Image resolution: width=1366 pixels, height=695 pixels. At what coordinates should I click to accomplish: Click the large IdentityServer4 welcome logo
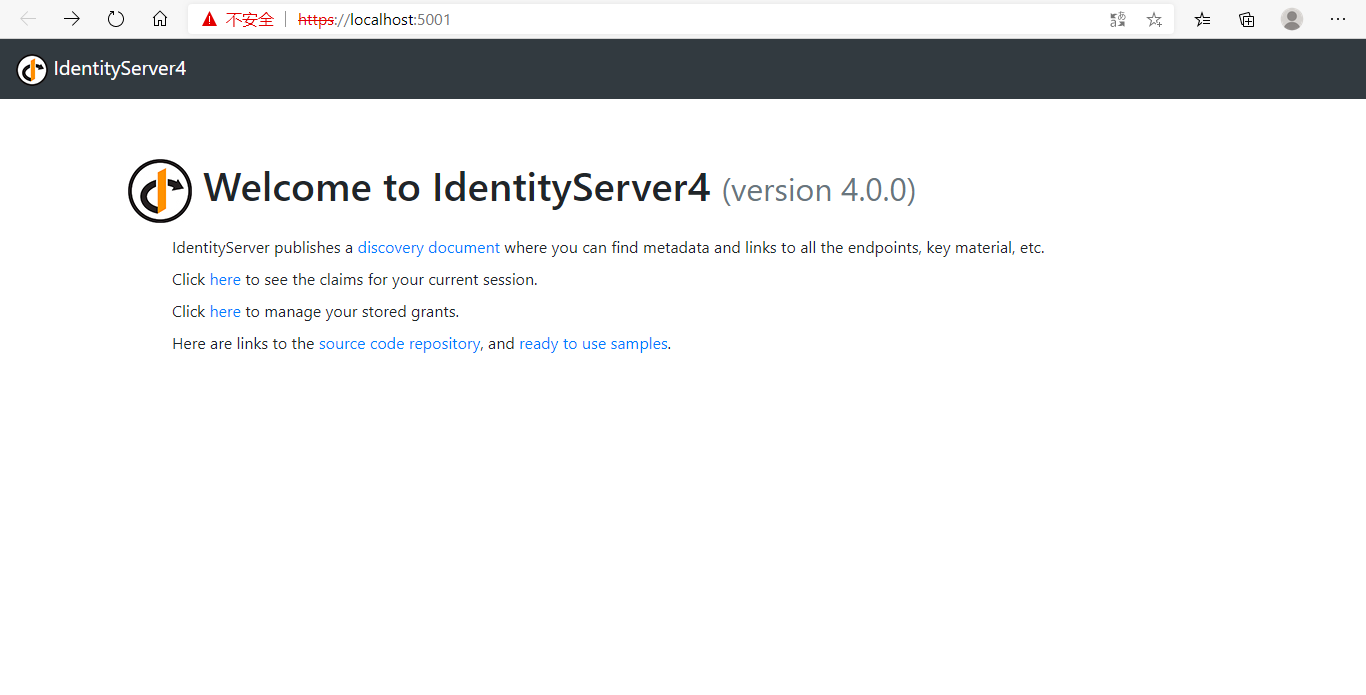(160, 191)
